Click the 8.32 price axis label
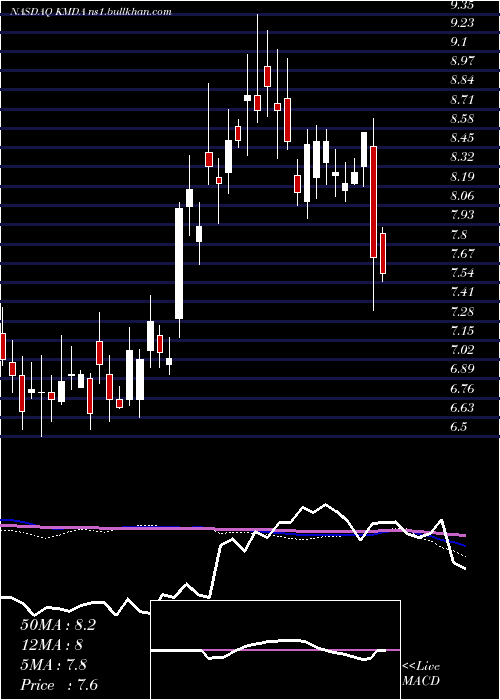The height and width of the screenshot is (700, 500). [x=462, y=157]
